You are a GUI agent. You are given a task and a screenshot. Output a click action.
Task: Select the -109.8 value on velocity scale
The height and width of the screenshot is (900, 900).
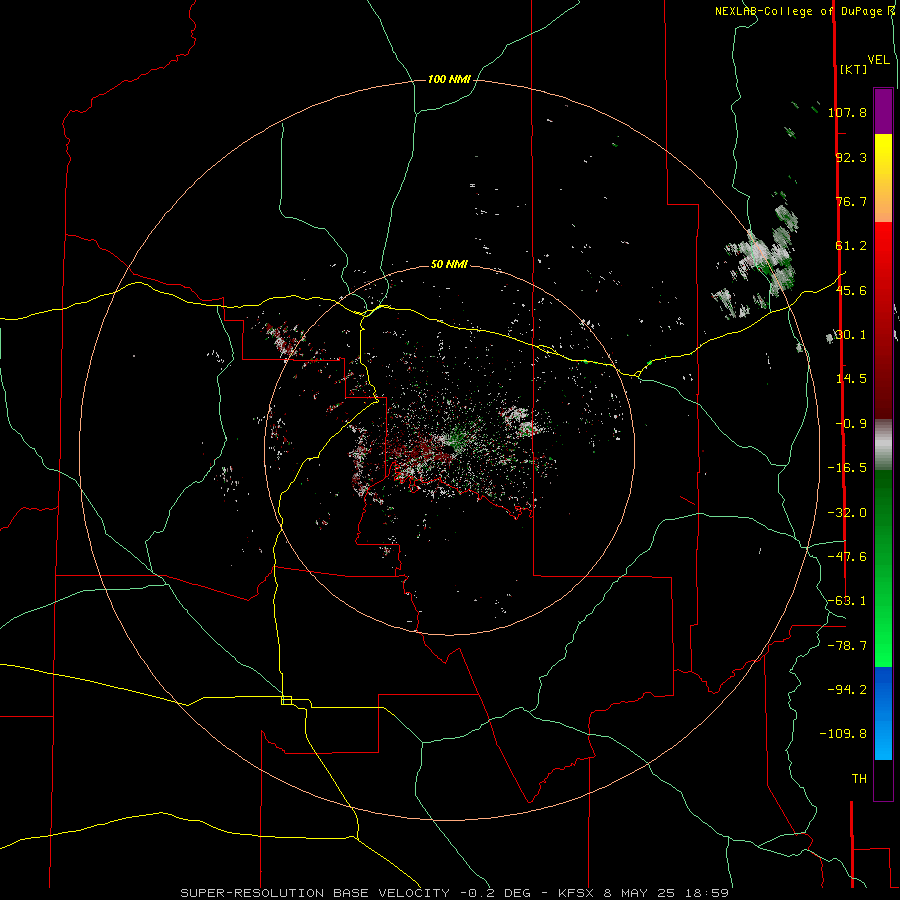pos(843,734)
